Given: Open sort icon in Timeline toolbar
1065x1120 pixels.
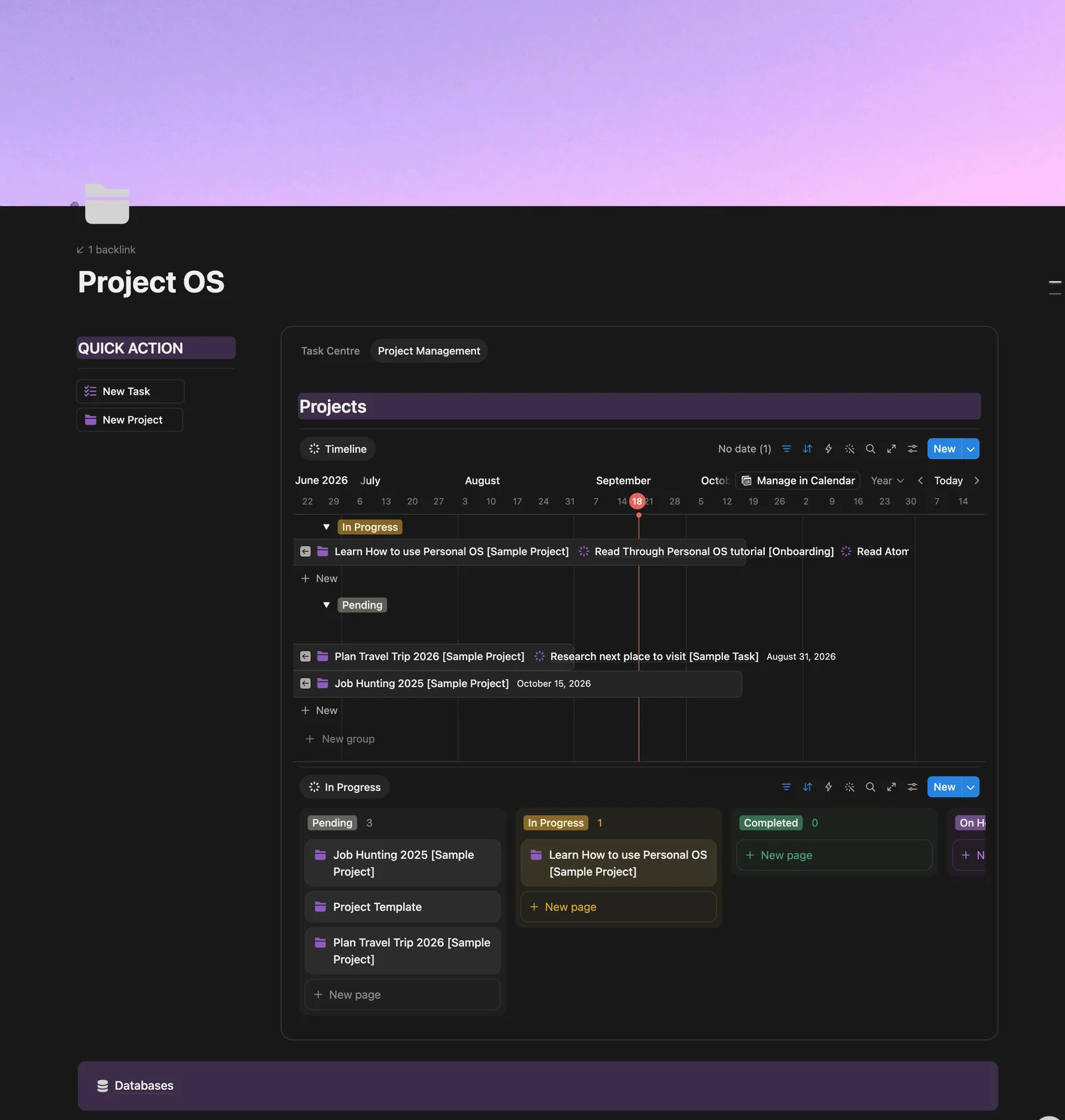Looking at the screenshot, I should (x=807, y=449).
